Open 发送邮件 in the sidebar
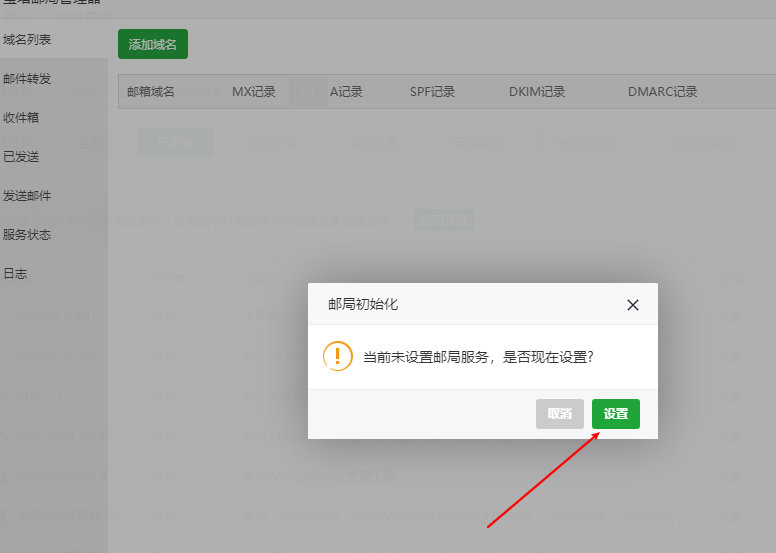The height and width of the screenshot is (553, 776). (x=27, y=196)
